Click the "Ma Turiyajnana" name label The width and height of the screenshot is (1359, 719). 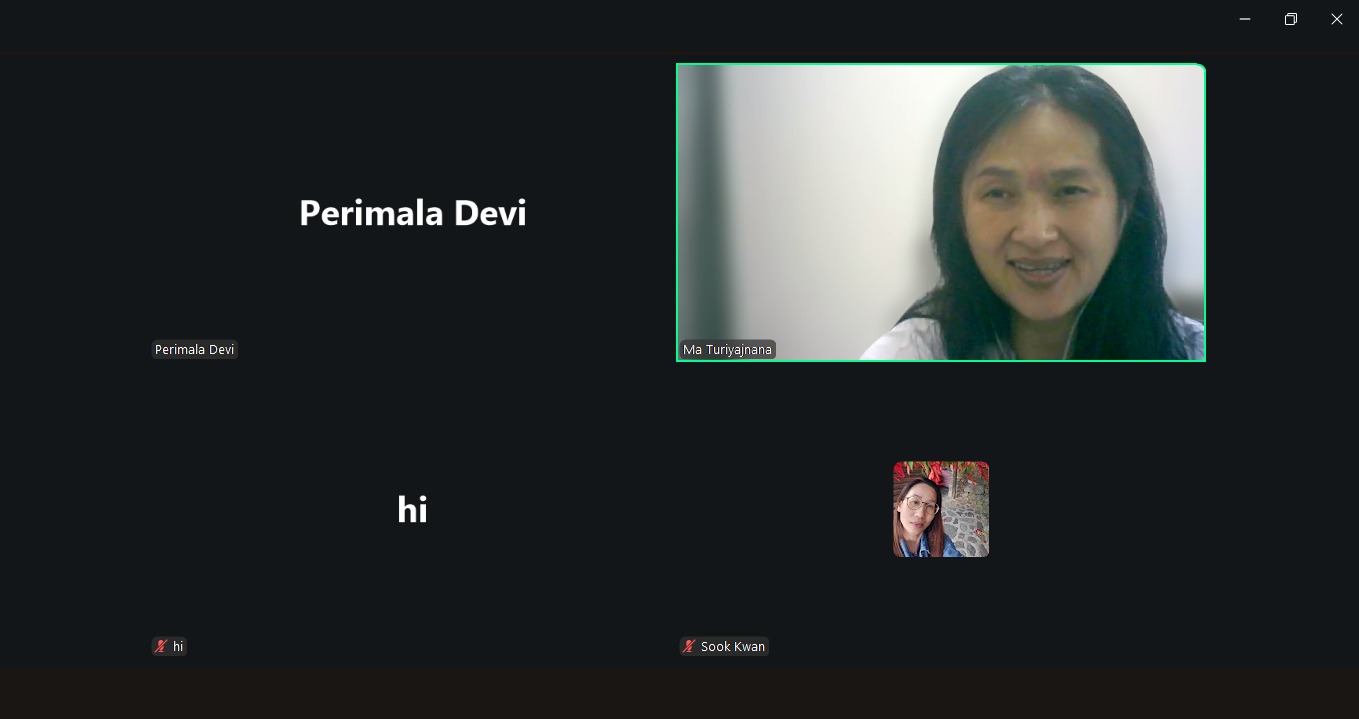pos(727,350)
